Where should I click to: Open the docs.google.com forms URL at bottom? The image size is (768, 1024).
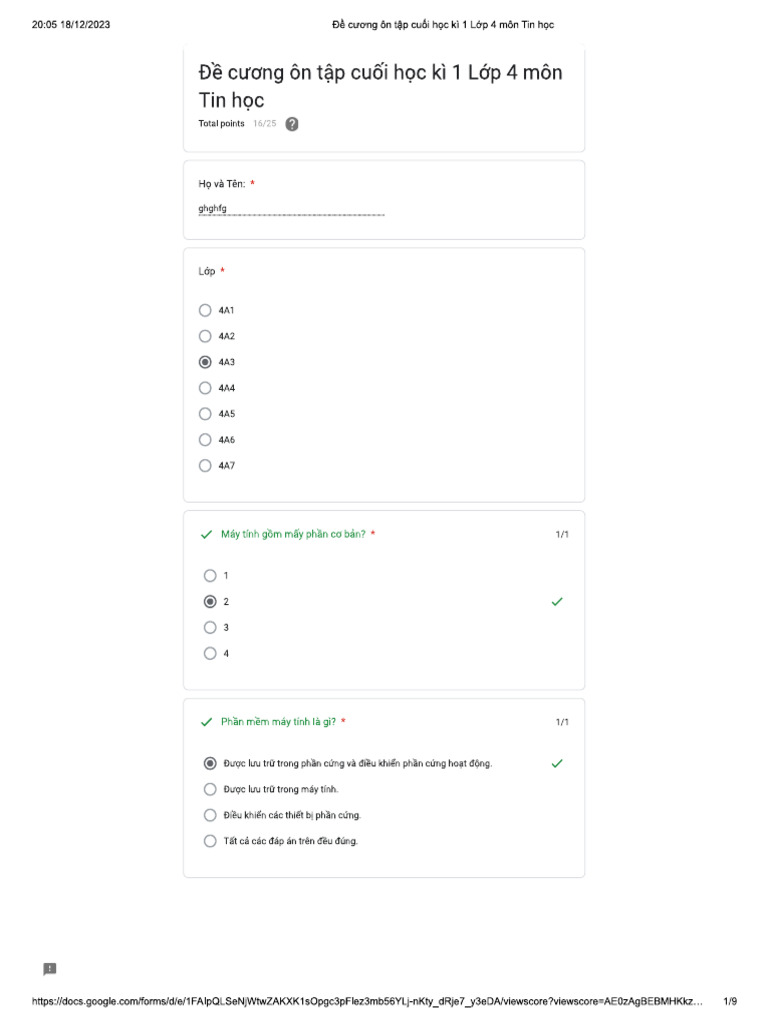[367, 1001]
